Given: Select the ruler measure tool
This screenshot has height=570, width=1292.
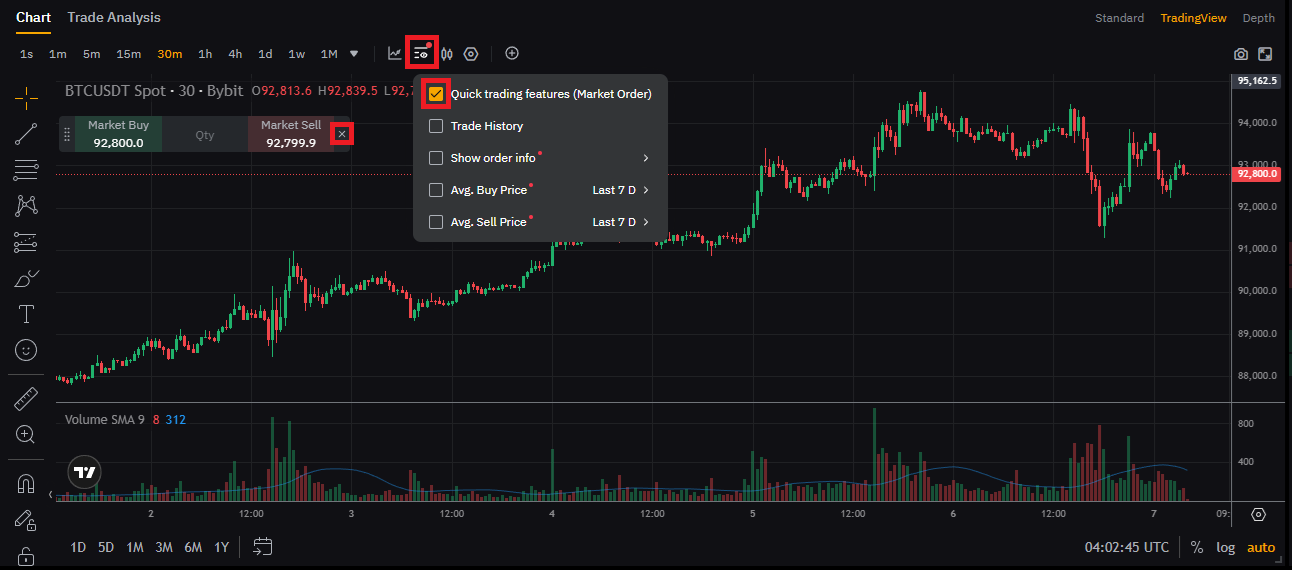Looking at the screenshot, I should pos(26,399).
